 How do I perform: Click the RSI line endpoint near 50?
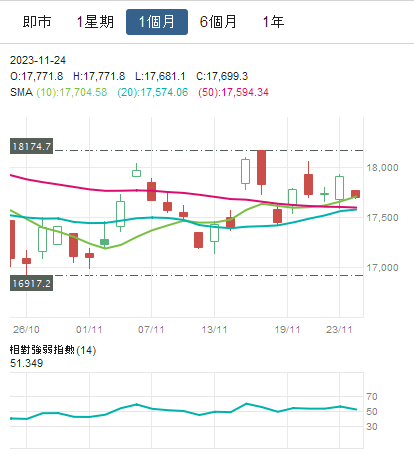click(x=356, y=409)
